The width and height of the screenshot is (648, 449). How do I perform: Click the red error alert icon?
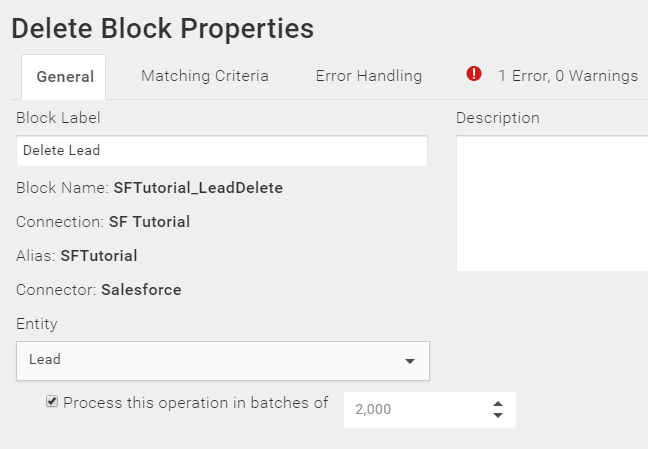click(x=474, y=74)
